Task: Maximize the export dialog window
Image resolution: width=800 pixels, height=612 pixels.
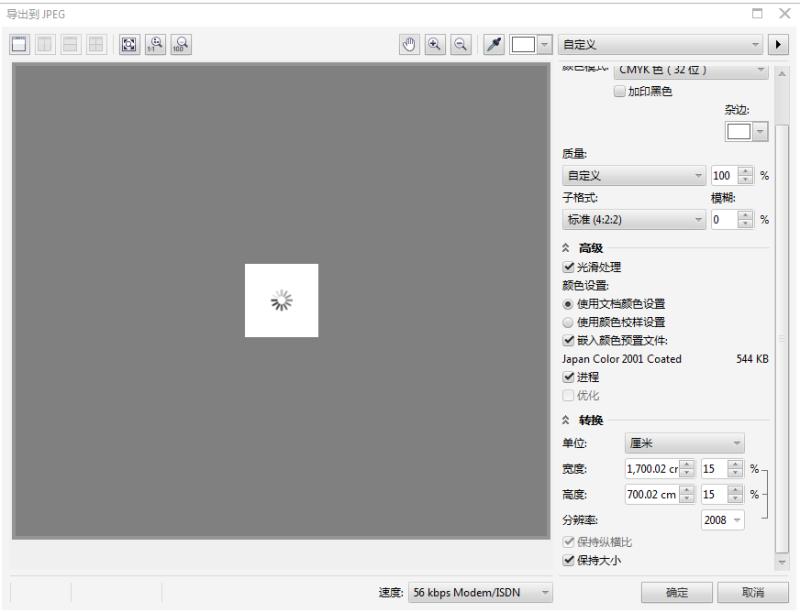Action: pyautogui.click(x=757, y=14)
